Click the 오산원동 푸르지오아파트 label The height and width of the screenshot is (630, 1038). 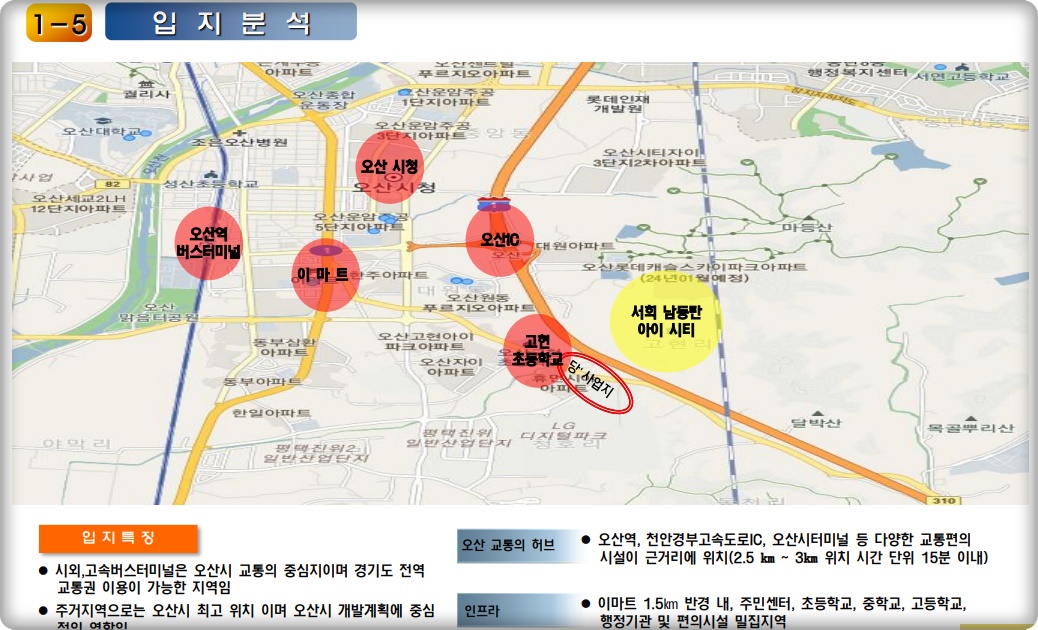coord(479,302)
